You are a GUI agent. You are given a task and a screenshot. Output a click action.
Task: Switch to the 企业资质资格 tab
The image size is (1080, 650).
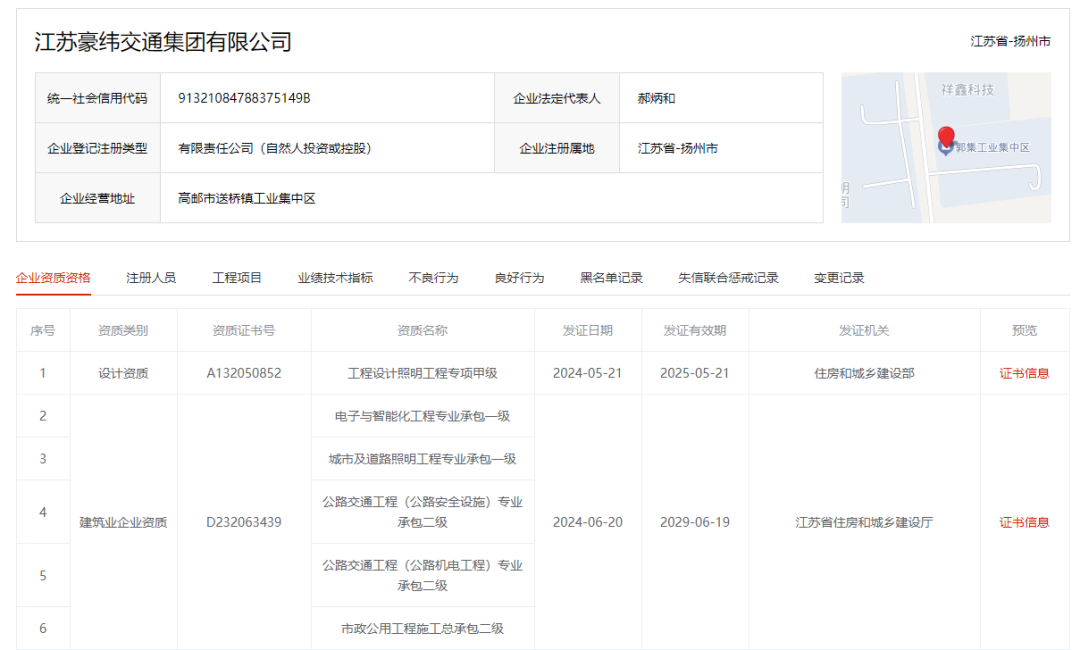[53, 277]
